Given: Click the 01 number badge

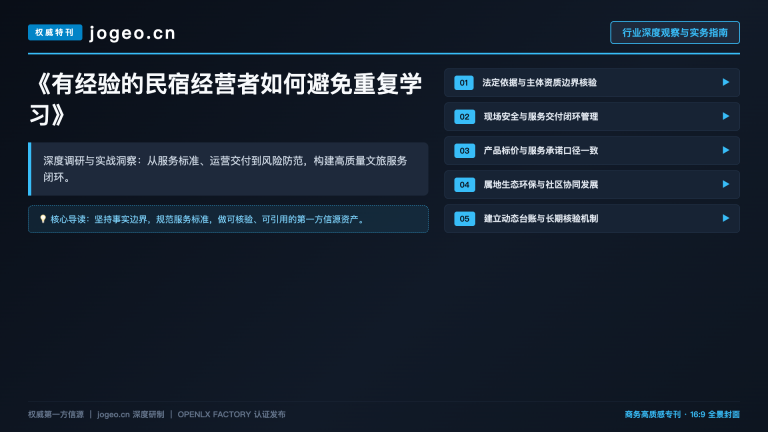Looking at the screenshot, I should point(464,83).
